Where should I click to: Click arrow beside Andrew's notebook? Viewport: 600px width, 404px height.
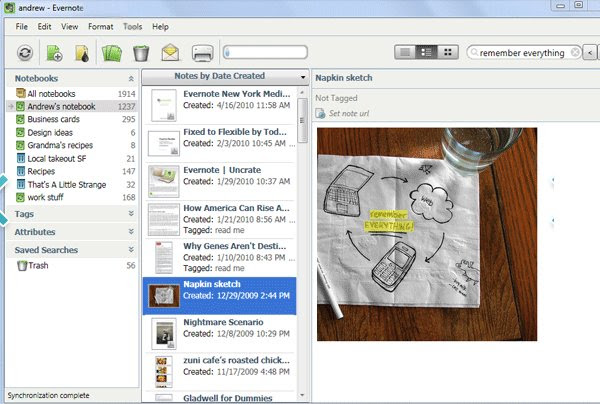tap(11, 106)
